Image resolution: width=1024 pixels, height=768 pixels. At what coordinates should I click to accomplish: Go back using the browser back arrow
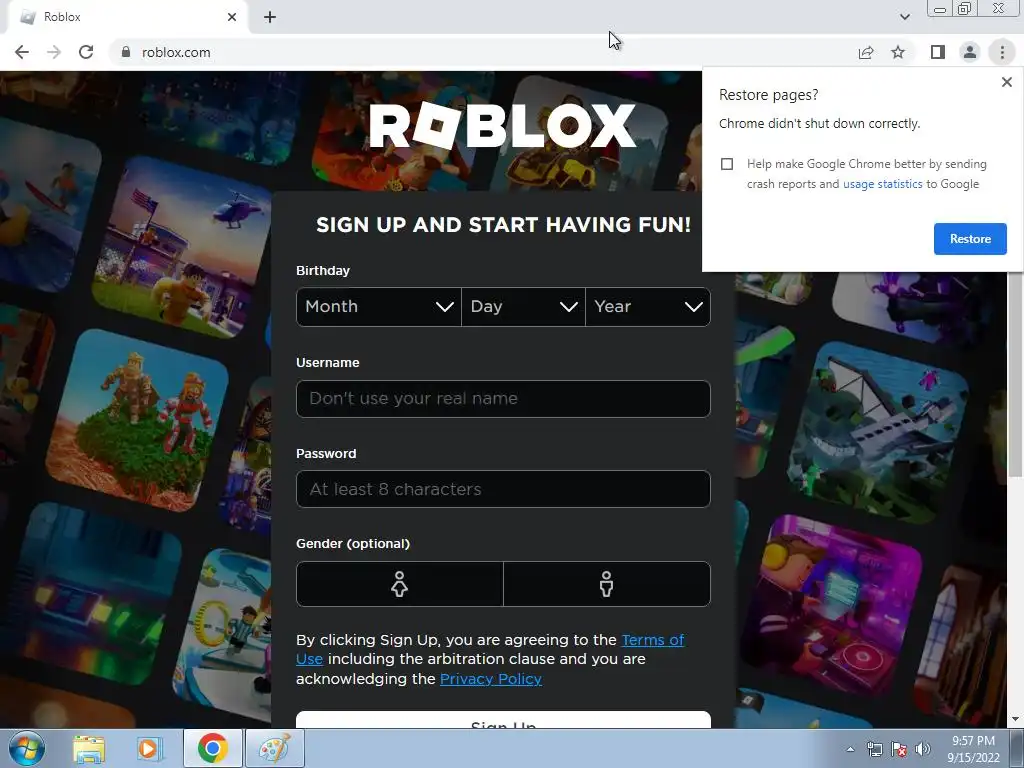22,52
